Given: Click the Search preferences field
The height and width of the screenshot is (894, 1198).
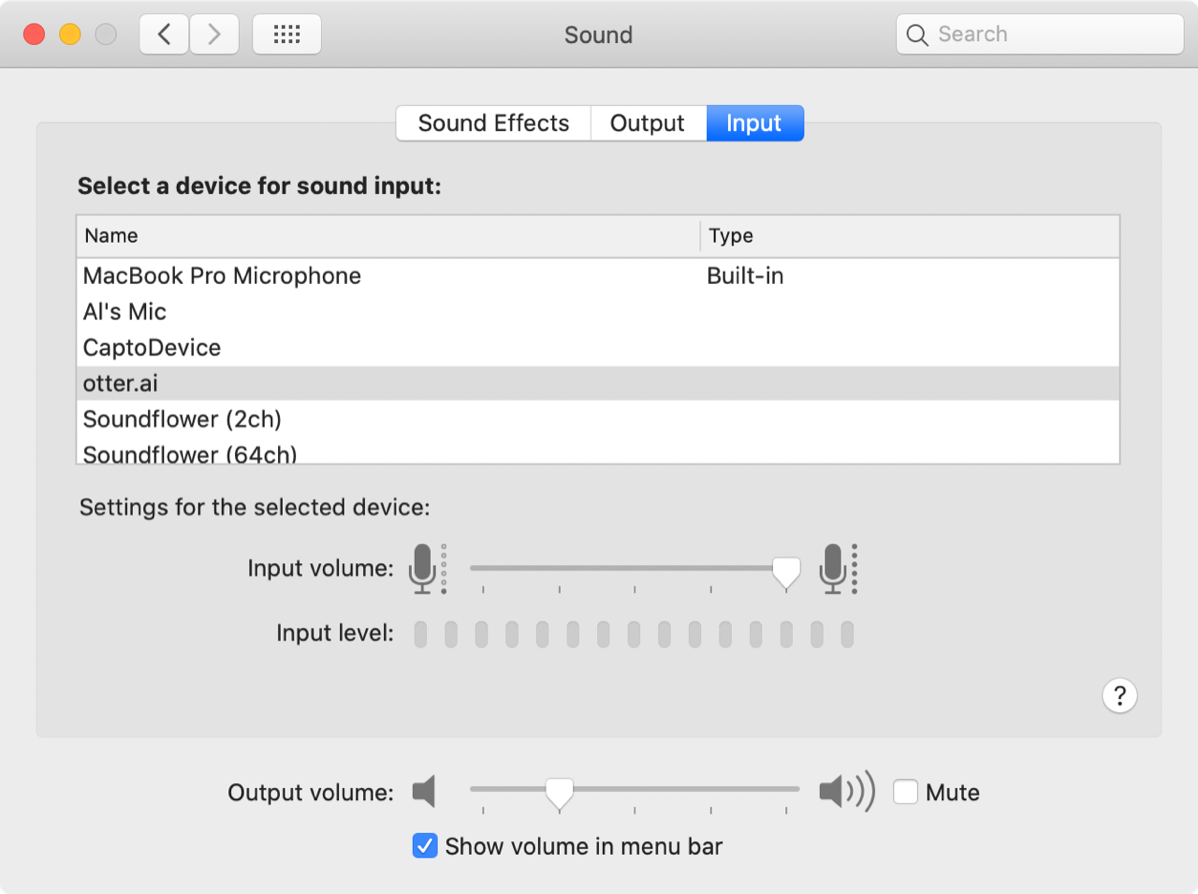Looking at the screenshot, I should tap(1040, 35).
